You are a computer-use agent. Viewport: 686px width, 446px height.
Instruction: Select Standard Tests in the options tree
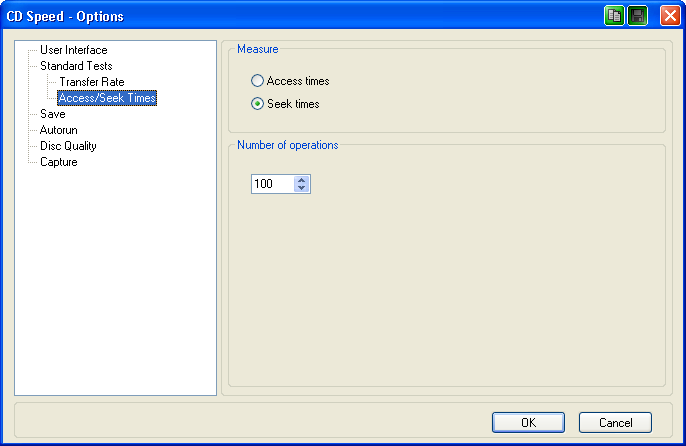tap(75, 66)
